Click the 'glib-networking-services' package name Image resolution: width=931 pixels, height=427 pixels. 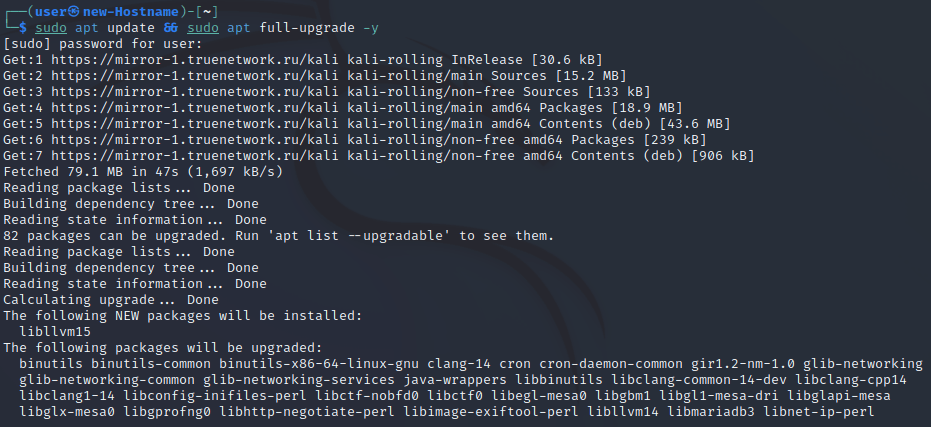tap(299, 379)
